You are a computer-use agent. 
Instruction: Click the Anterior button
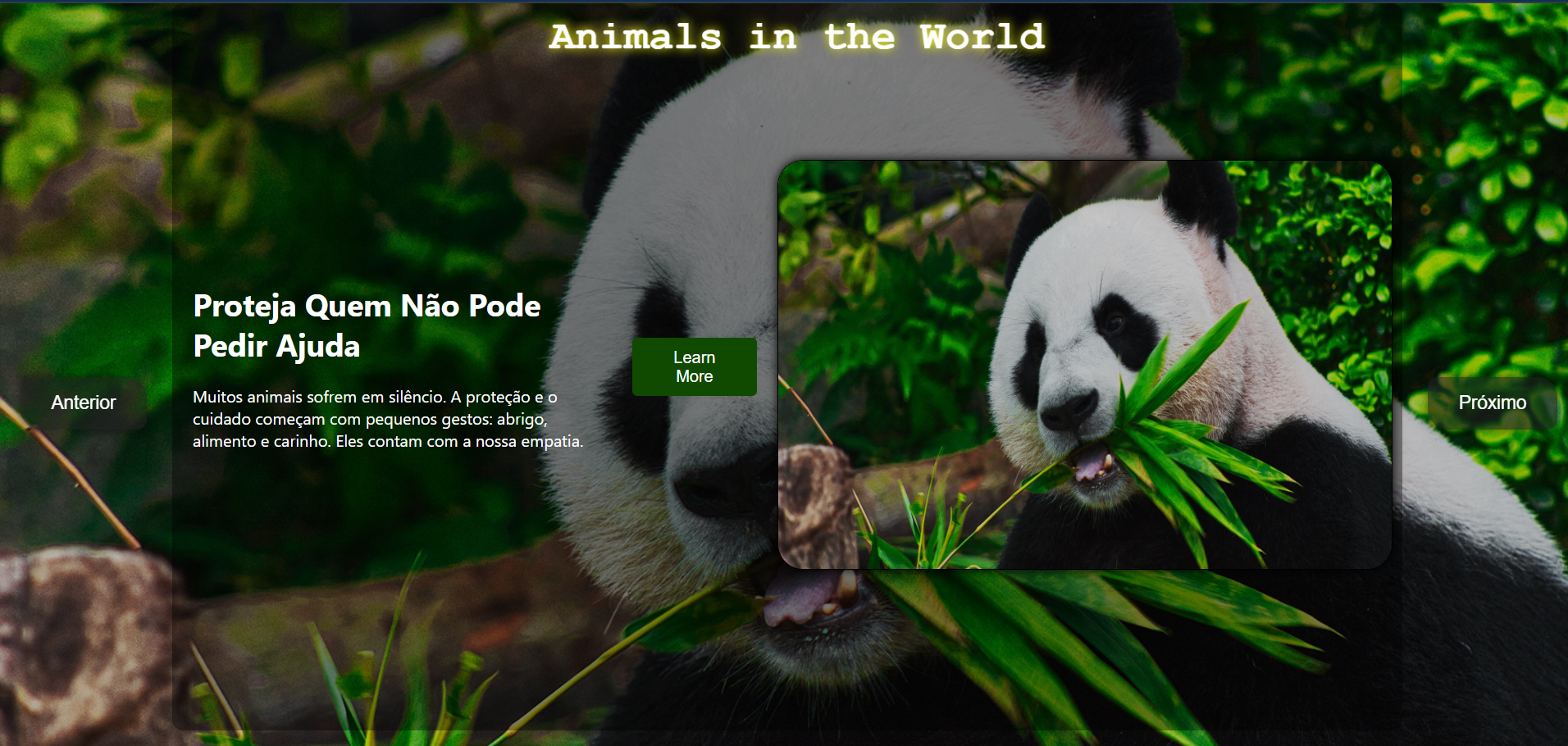[83, 403]
